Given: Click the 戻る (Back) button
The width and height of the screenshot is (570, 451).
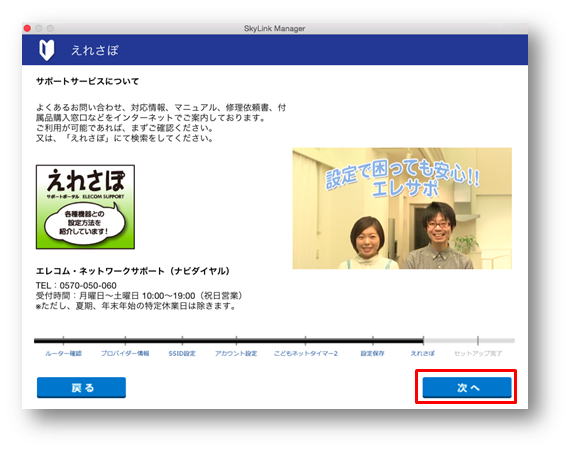Looking at the screenshot, I should [x=81, y=387].
